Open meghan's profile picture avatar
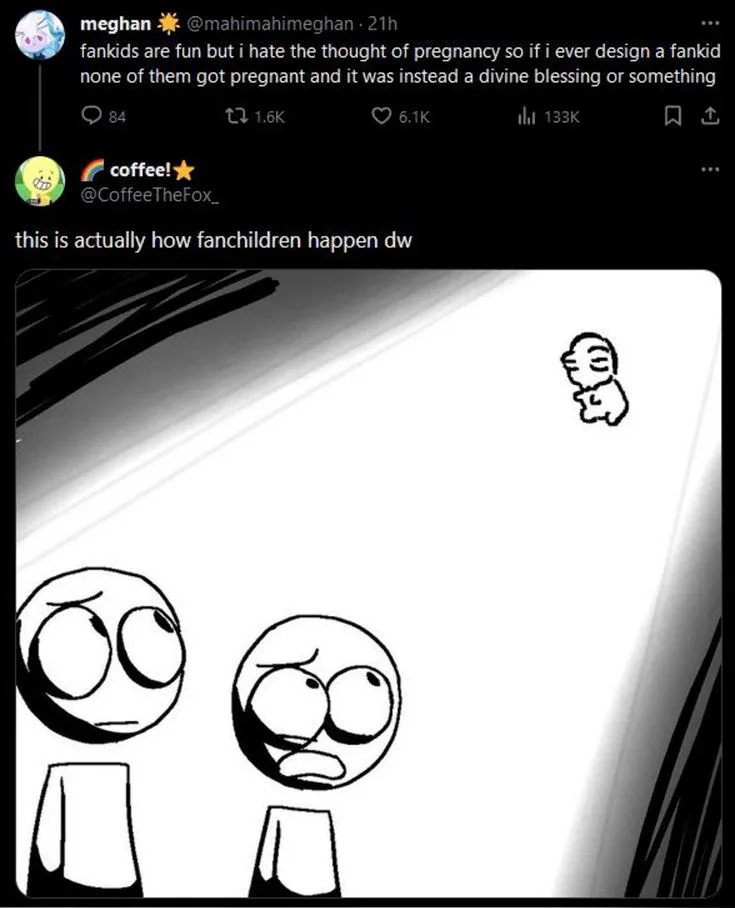735x908 pixels. (40, 34)
